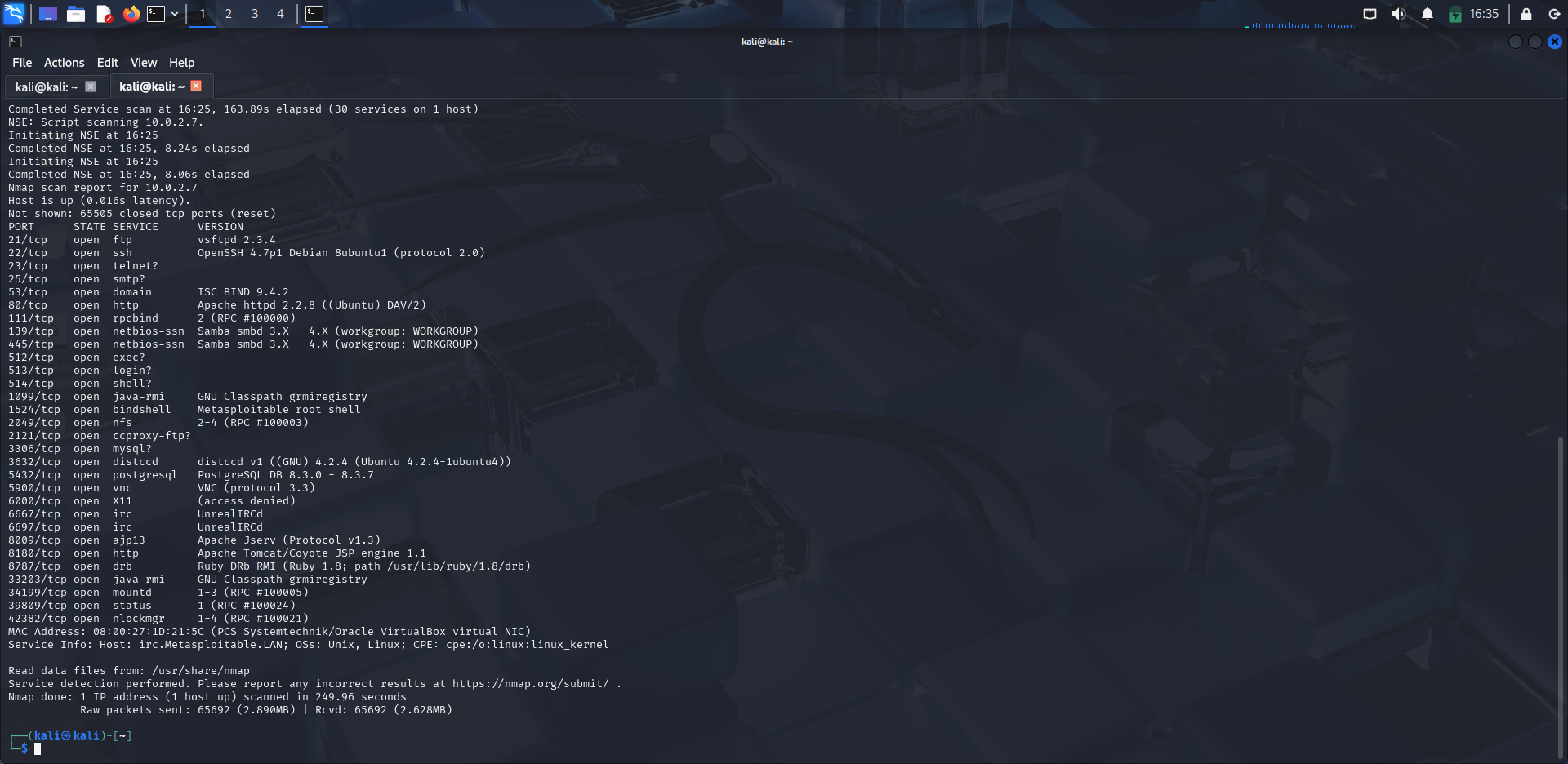Open the Kali applications menu icon
This screenshot has height=764, width=1568.
pyautogui.click(x=14, y=14)
